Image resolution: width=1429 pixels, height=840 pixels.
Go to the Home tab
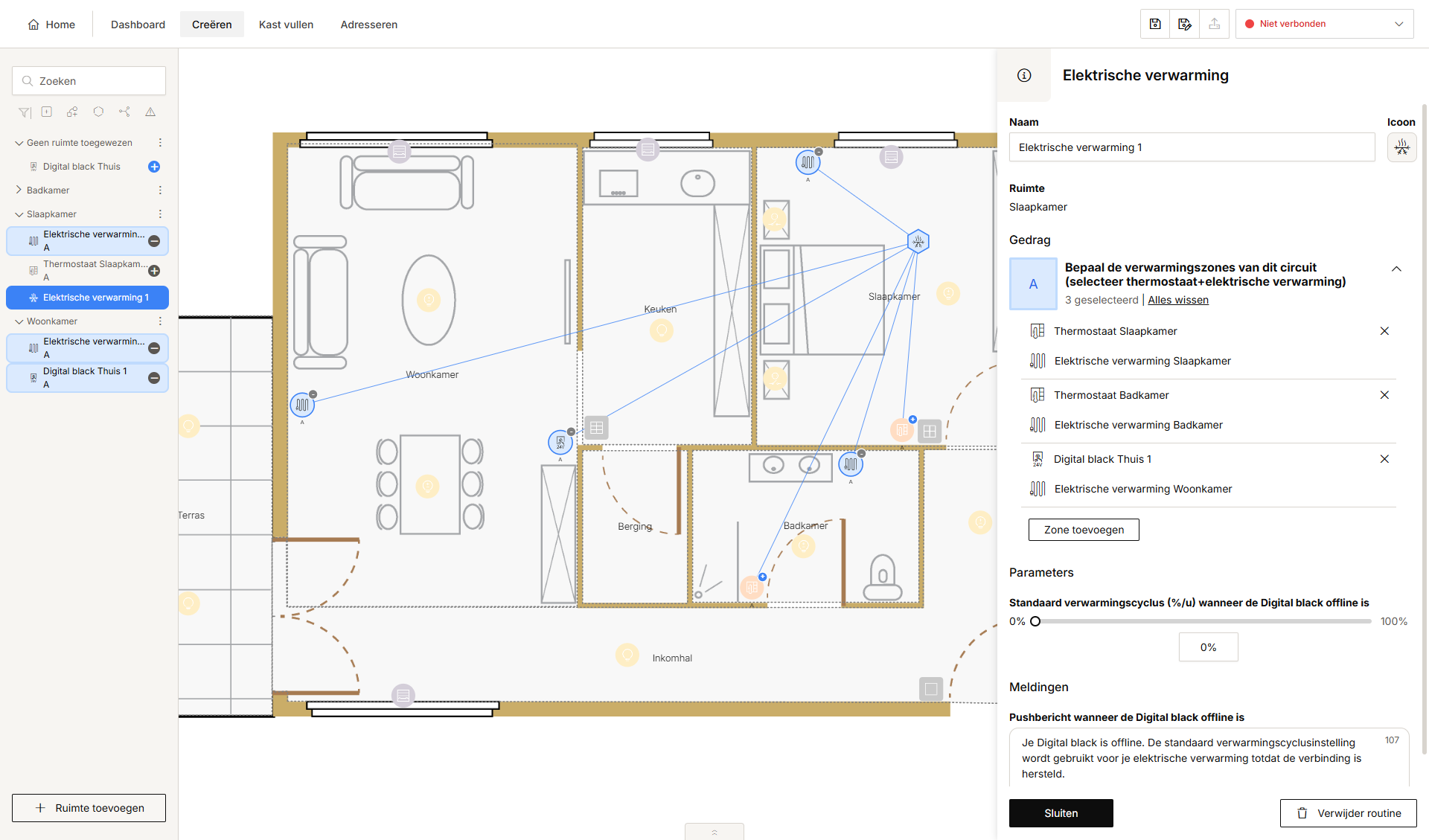coord(51,25)
